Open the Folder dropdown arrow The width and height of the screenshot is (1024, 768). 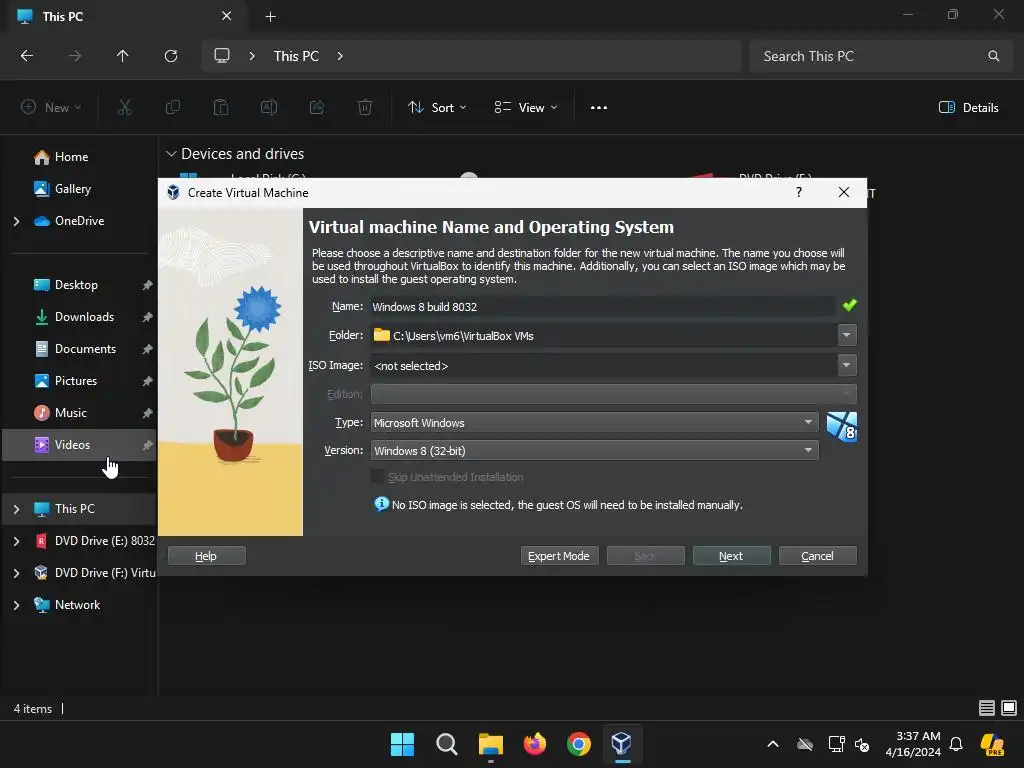[846, 335]
